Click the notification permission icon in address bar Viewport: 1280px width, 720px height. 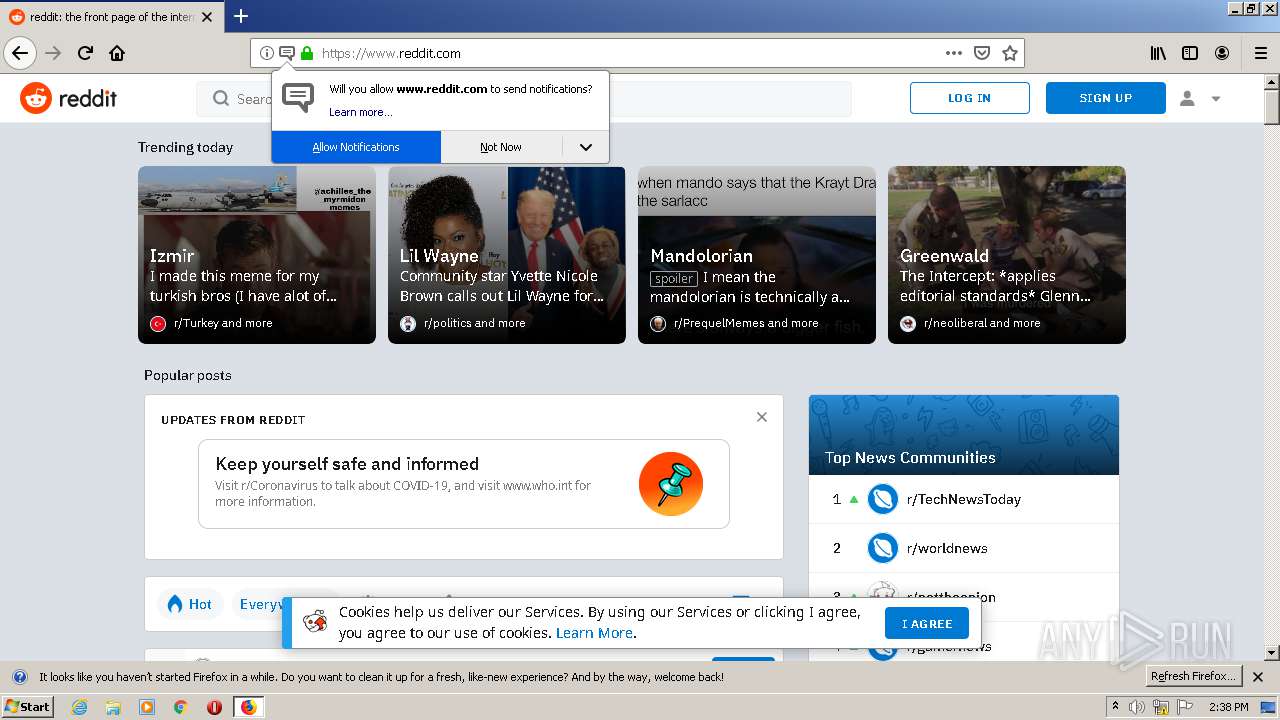pos(286,53)
